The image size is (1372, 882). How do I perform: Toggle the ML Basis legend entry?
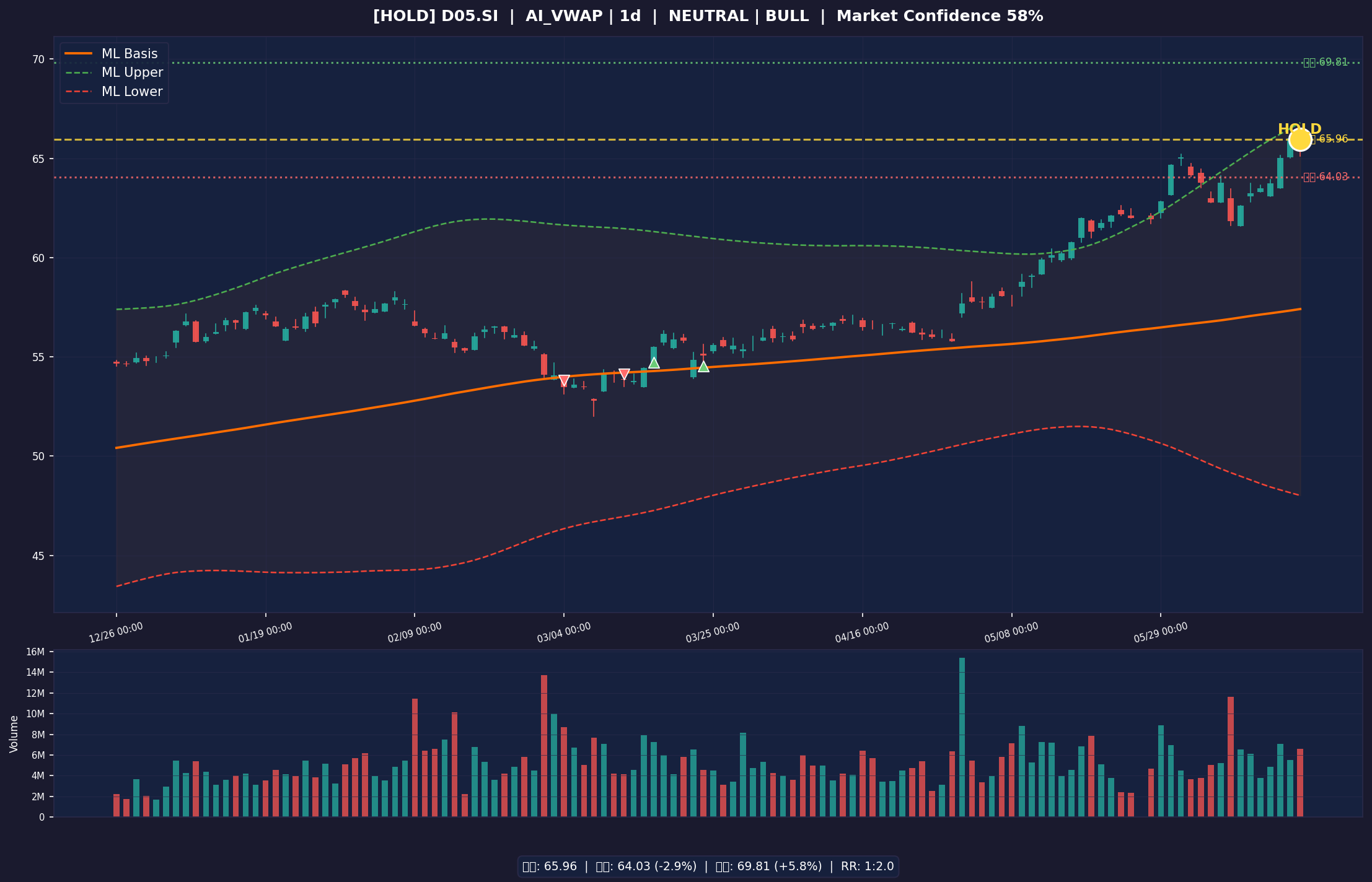114,54
